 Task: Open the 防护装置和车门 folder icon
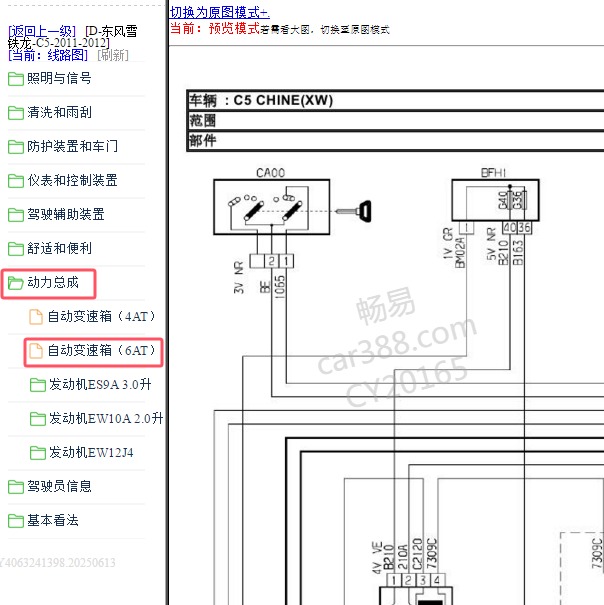click(x=16, y=147)
